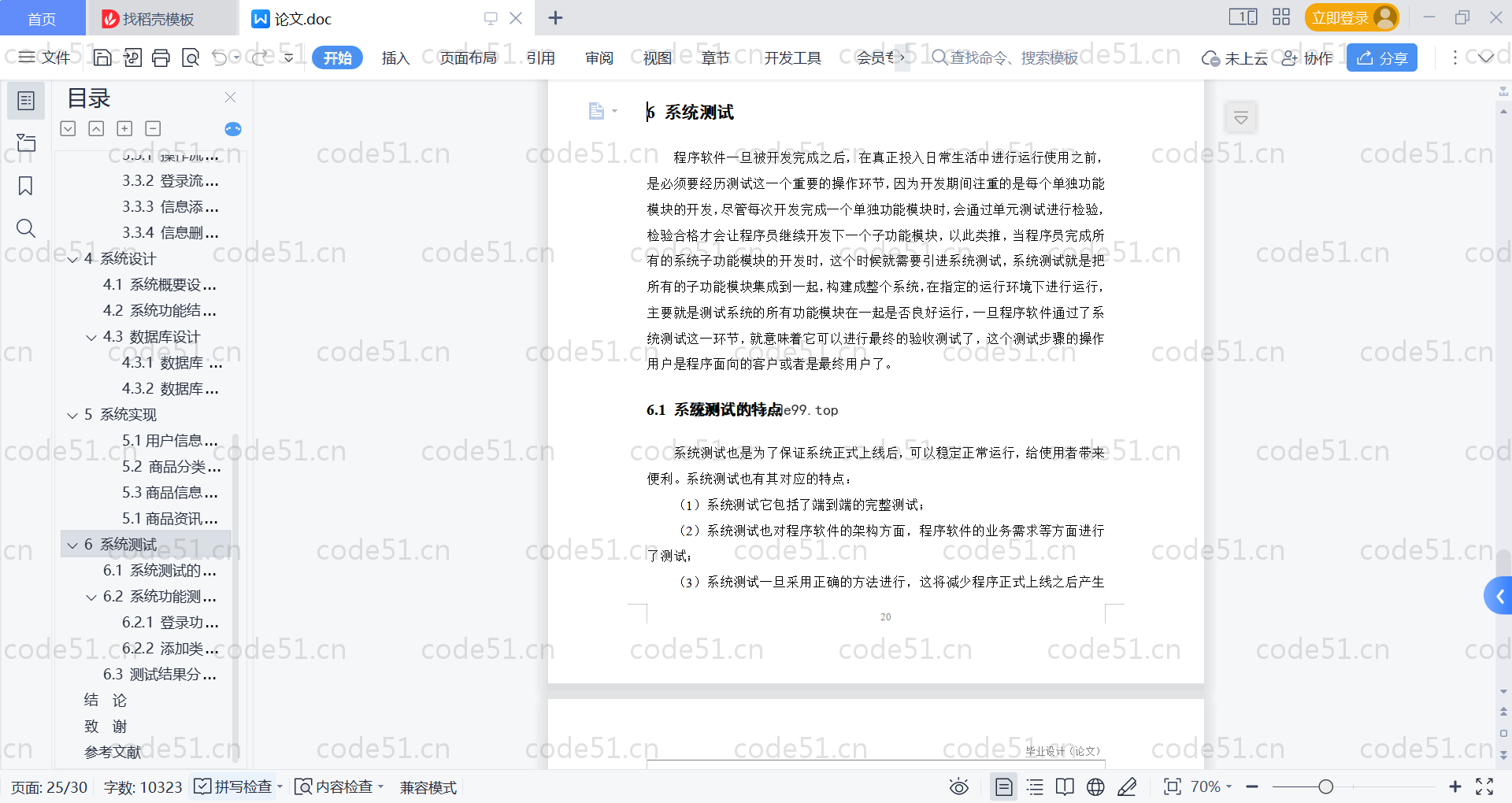Click the zoom in plus button
Image resolution: width=1512 pixels, height=803 pixels.
(x=1455, y=786)
